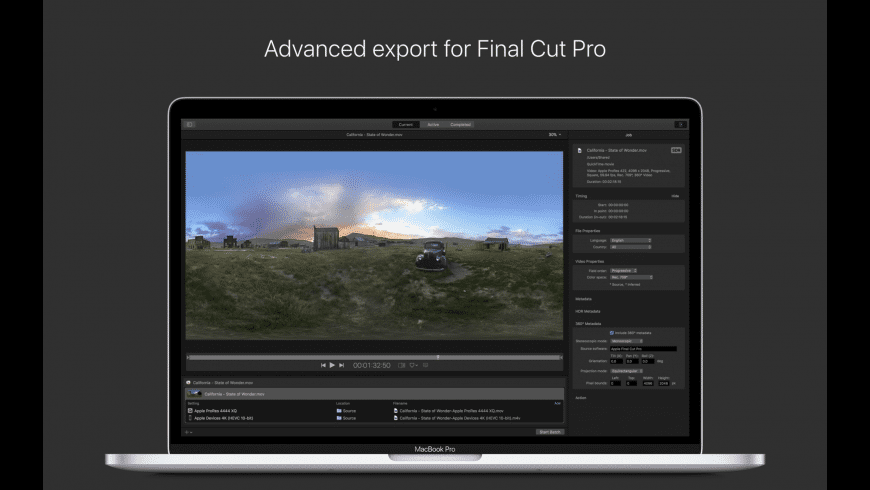The image size is (870, 490).
Task: Switch to the Current tab
Action: tap(406, 124)
